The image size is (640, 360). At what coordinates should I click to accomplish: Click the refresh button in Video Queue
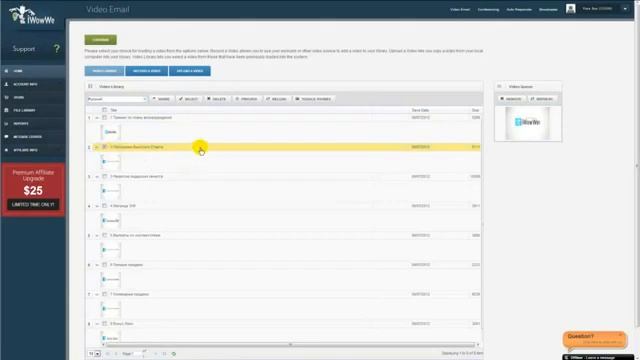pos(542,99)
